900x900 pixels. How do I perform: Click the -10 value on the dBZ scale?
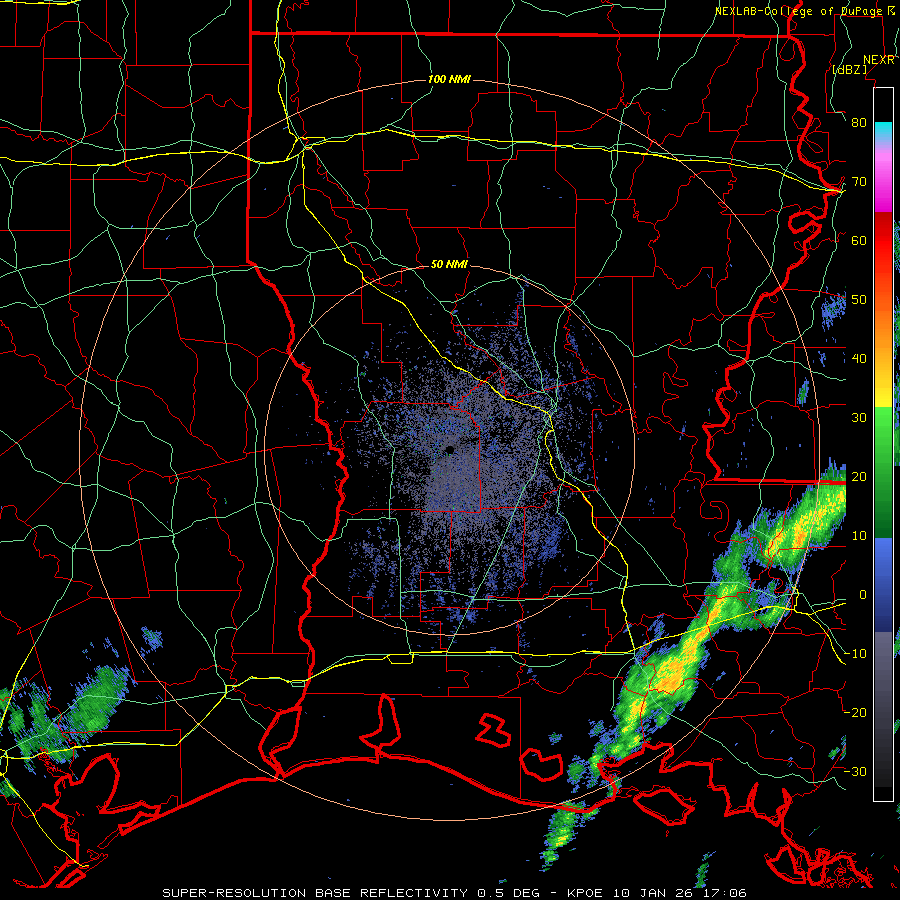[x=855, y=654]
